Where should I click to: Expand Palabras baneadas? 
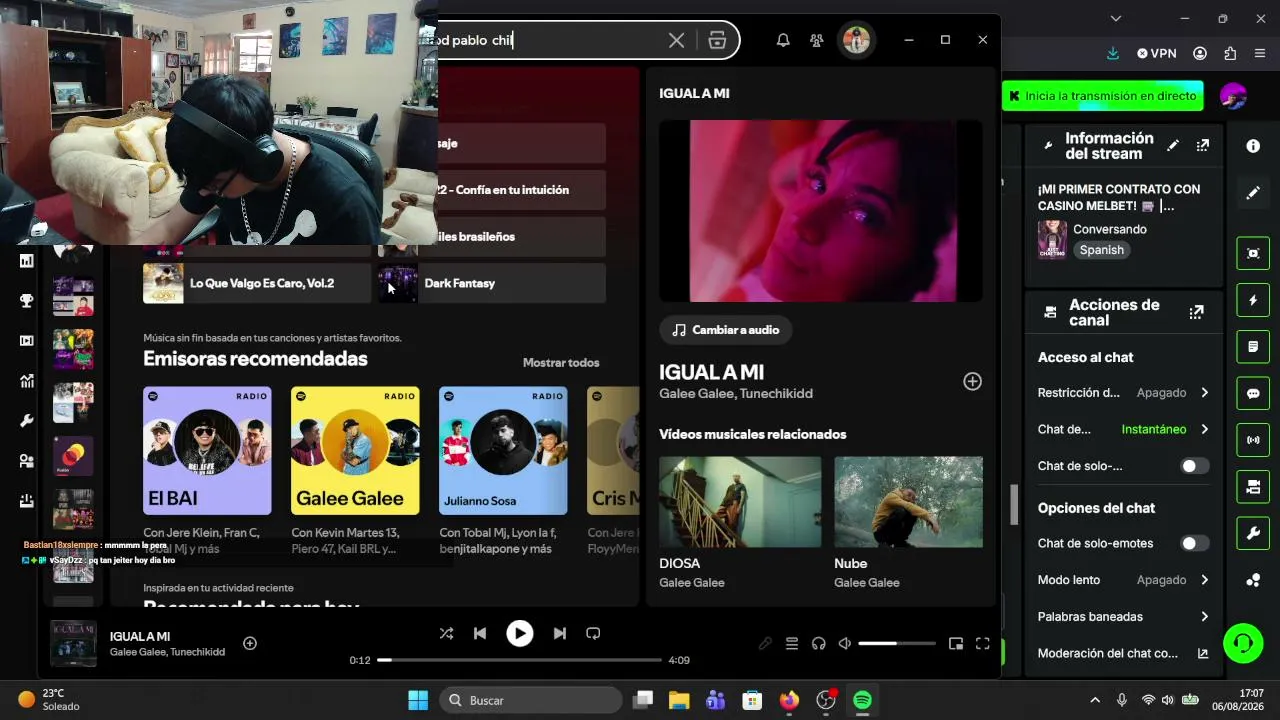click(x=1124, y=617)
